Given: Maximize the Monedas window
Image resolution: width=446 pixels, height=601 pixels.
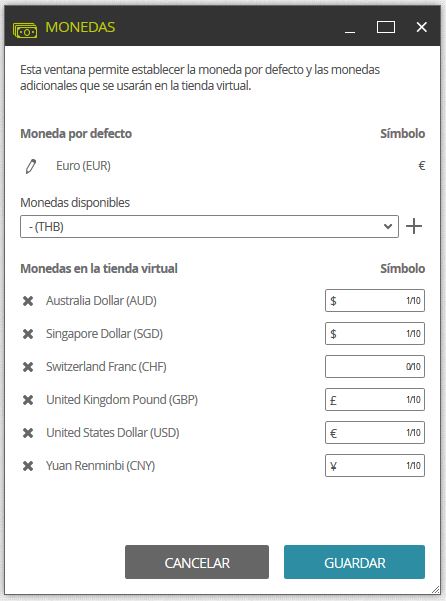Looking at the screenshot, I should 385,27.
